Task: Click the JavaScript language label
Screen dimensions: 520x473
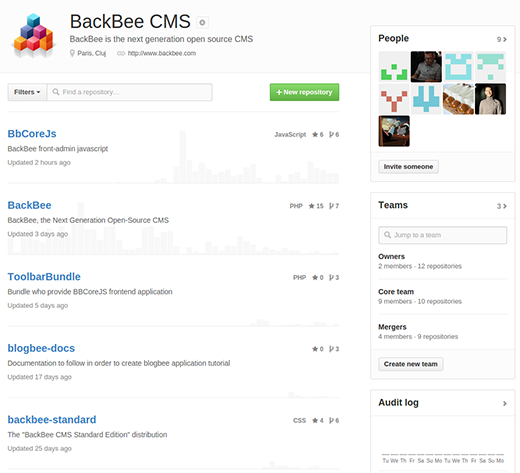Action: 290,135
